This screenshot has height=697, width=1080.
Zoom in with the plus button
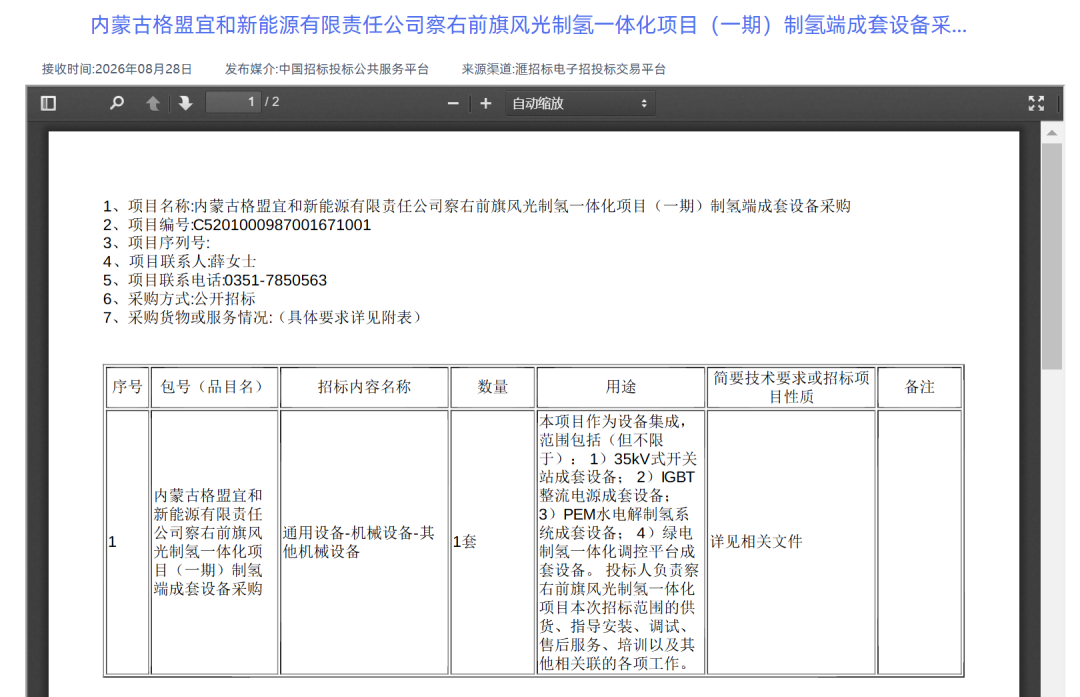pos(486,103)
